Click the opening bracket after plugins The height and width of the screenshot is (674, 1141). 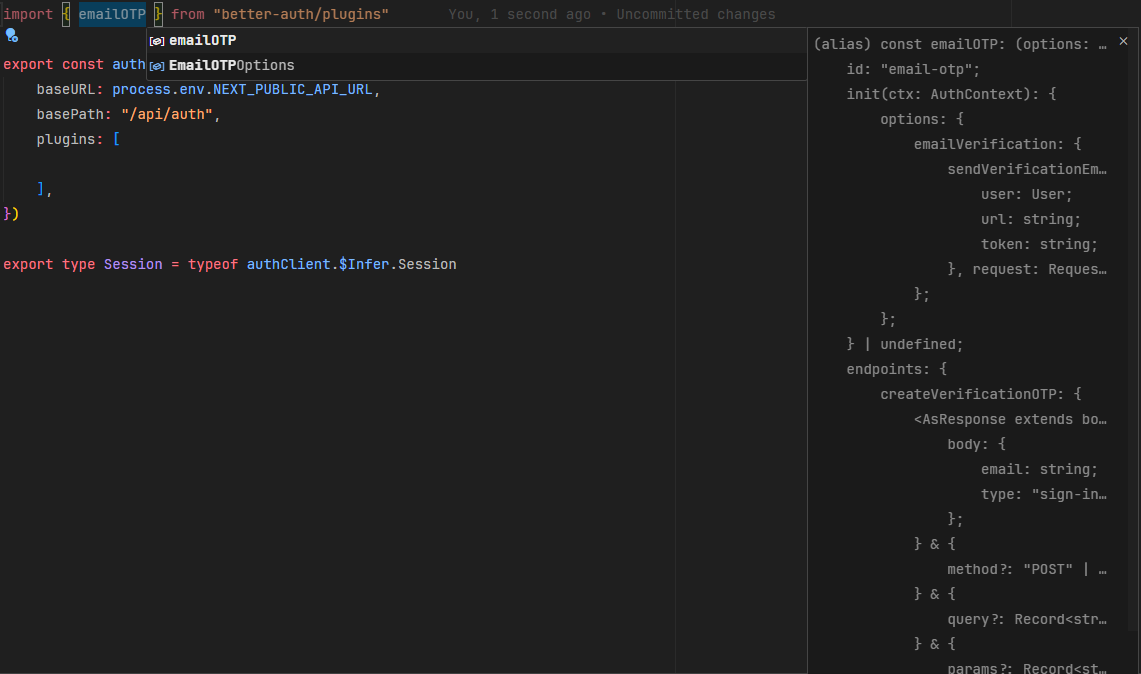pyautogui.click(x=117, y=140)
